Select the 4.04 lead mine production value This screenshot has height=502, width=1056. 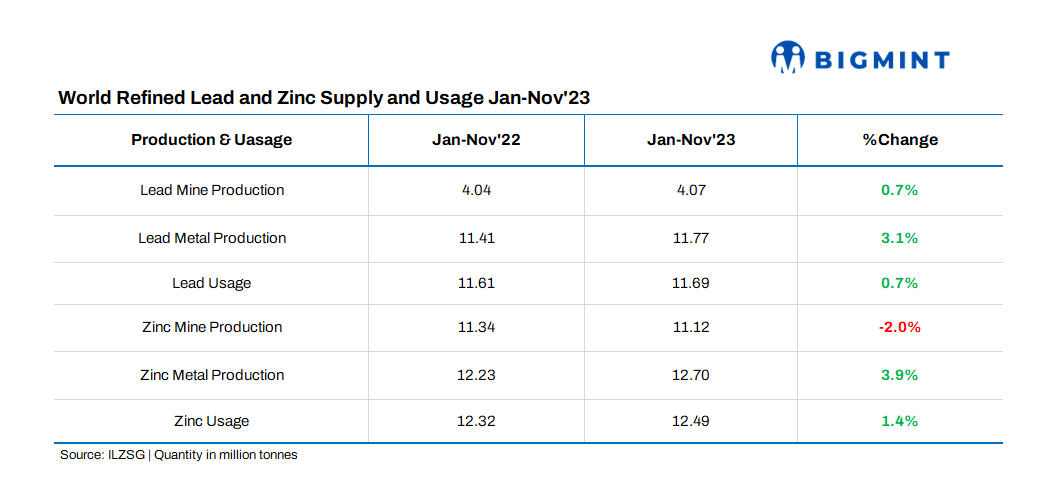click(476, 190)
